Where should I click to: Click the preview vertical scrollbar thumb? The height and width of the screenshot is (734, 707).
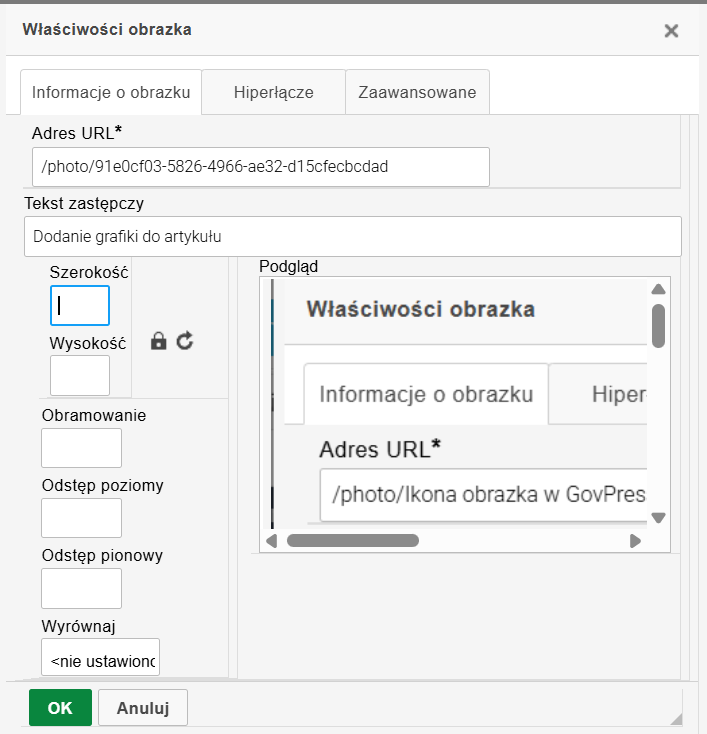[x=658, y=326]
